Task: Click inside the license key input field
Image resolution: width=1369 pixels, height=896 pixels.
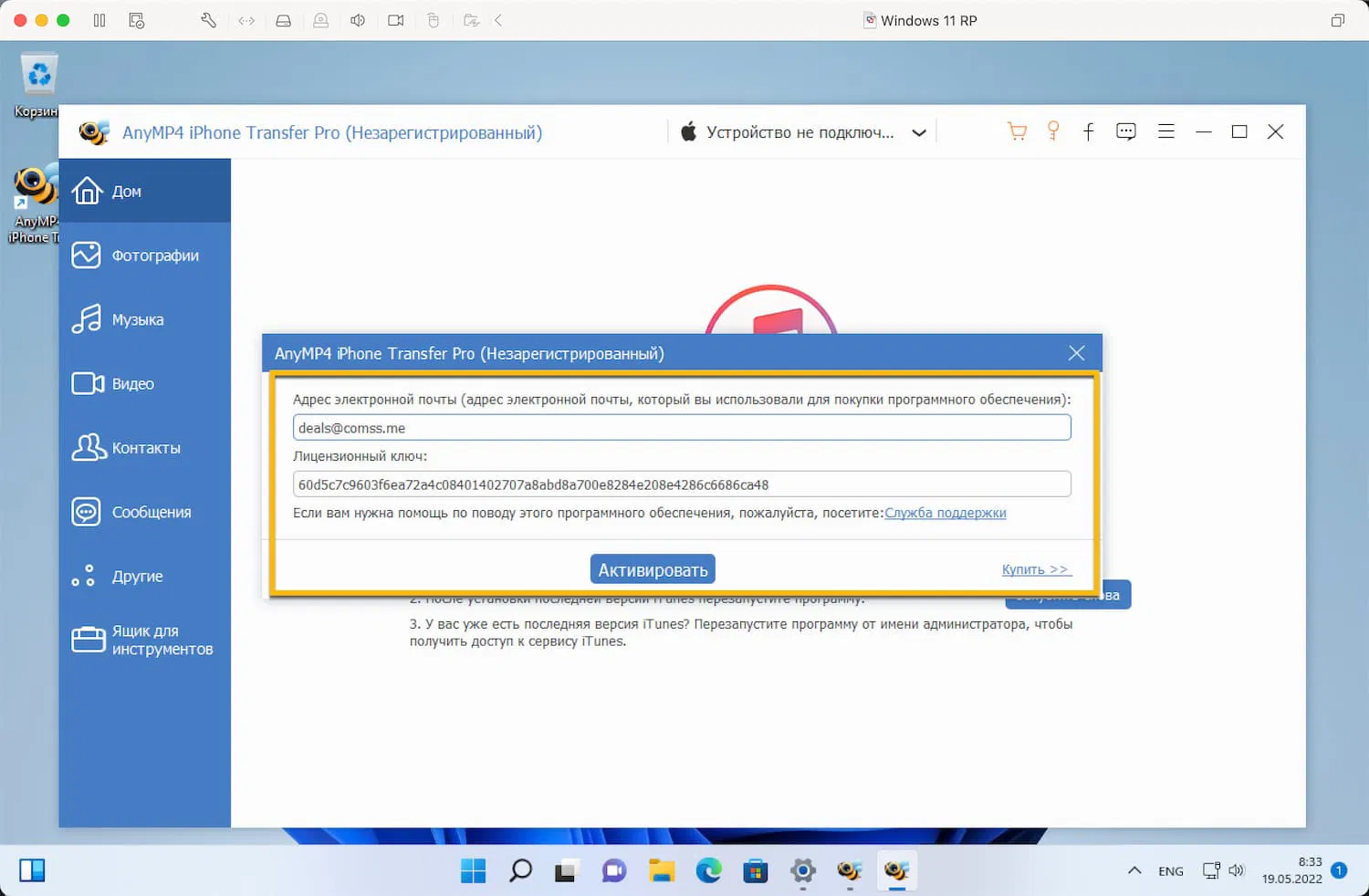Action: point(681,484)
